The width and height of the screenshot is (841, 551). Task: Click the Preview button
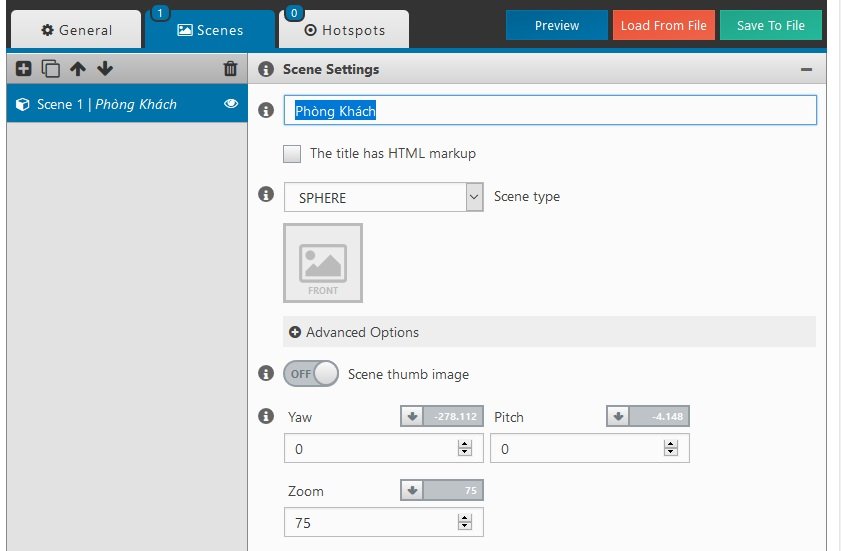[x=556, y=26]
